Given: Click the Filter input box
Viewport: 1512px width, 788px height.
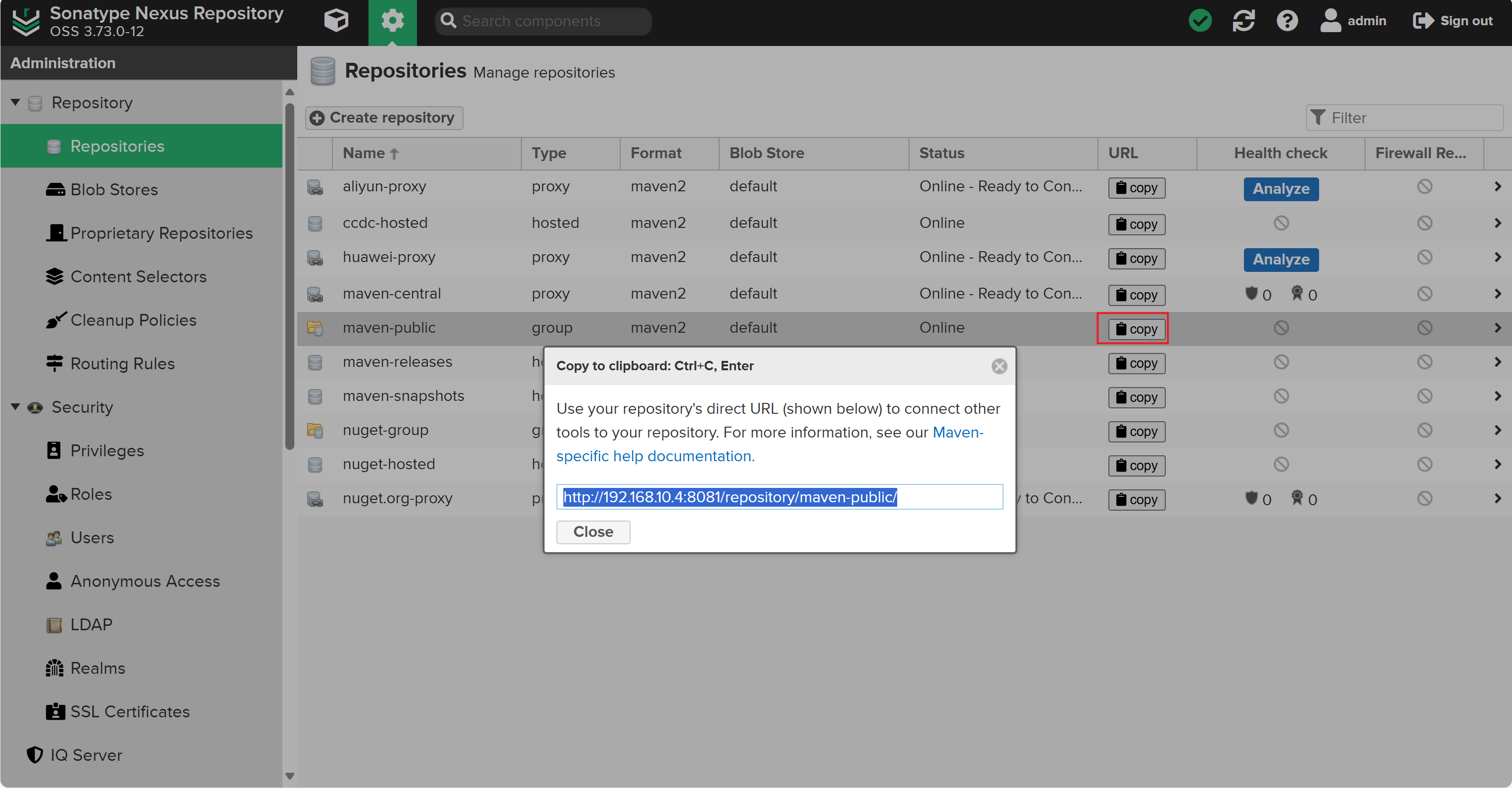Looking at the screenshot, I should click(1404, 118).
